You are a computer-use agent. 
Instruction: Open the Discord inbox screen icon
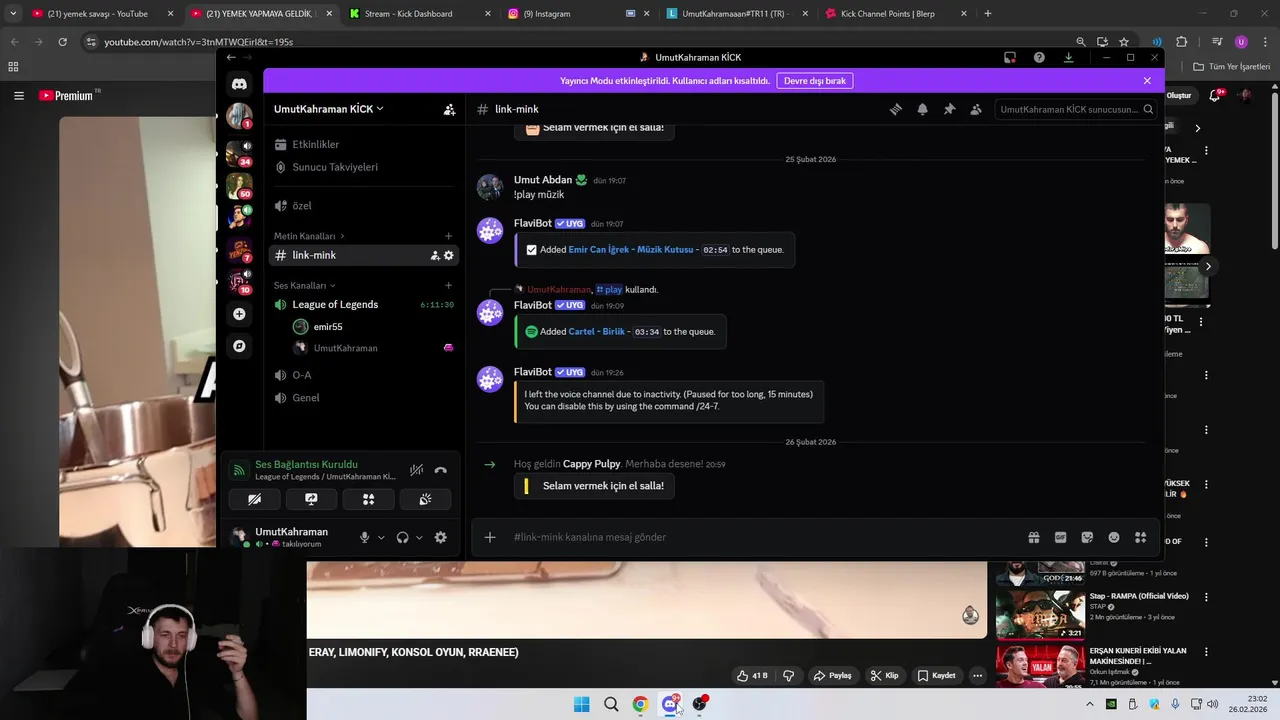(x=1010, y=57)
